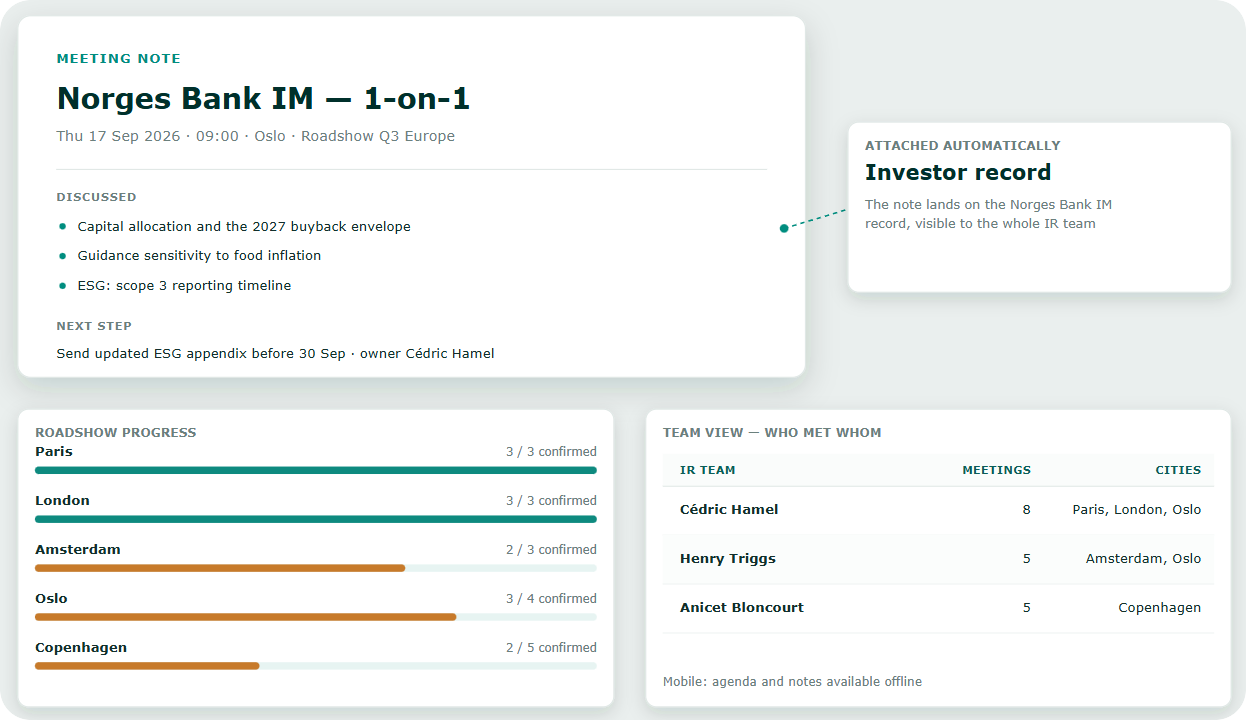Click the Paris, London, Oslo cities cell

1137,510
